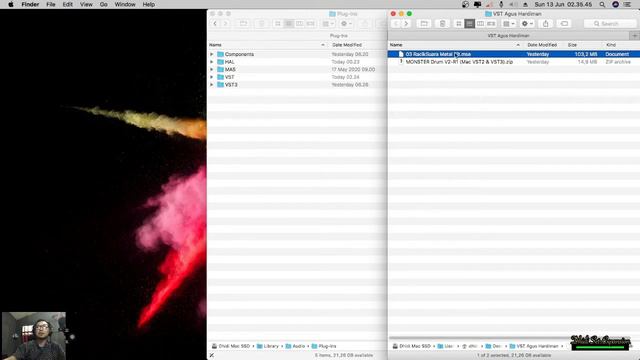Switch Plug-Ins window to list view

289,24
